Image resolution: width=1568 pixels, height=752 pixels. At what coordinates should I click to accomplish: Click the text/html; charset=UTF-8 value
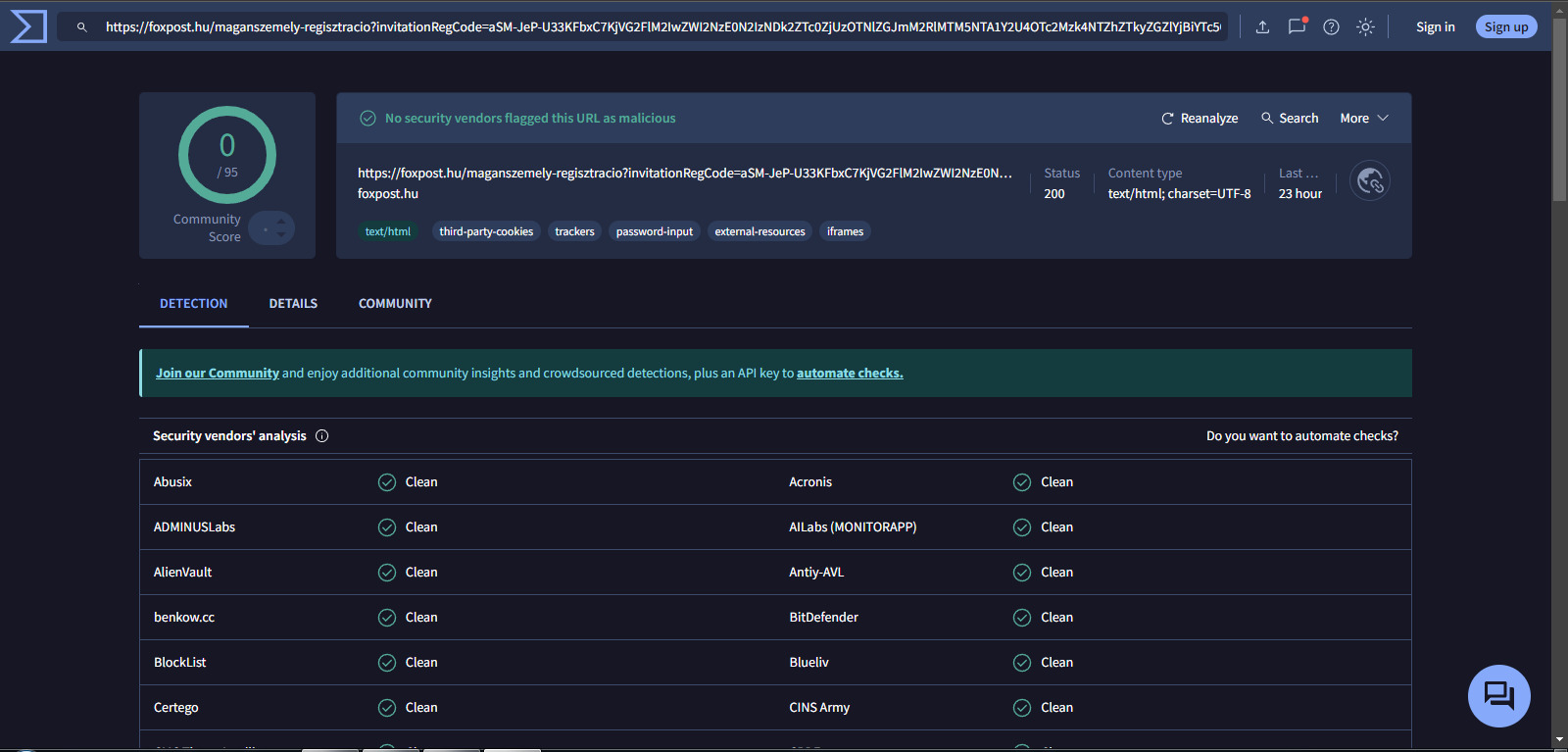1179,194
